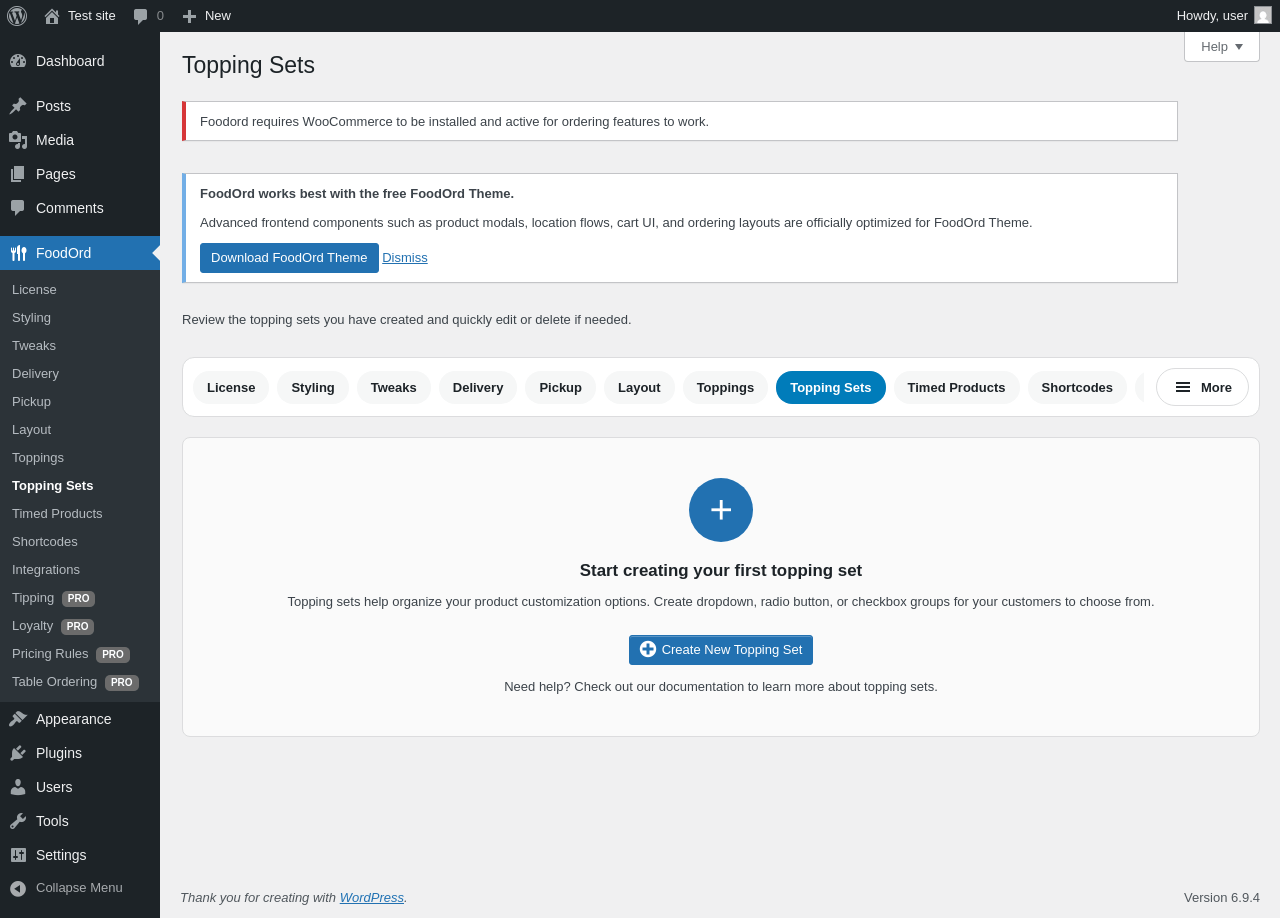Click the Dashboard gauge icon
The image size is (1280, 918).
(x=18, y=61)
